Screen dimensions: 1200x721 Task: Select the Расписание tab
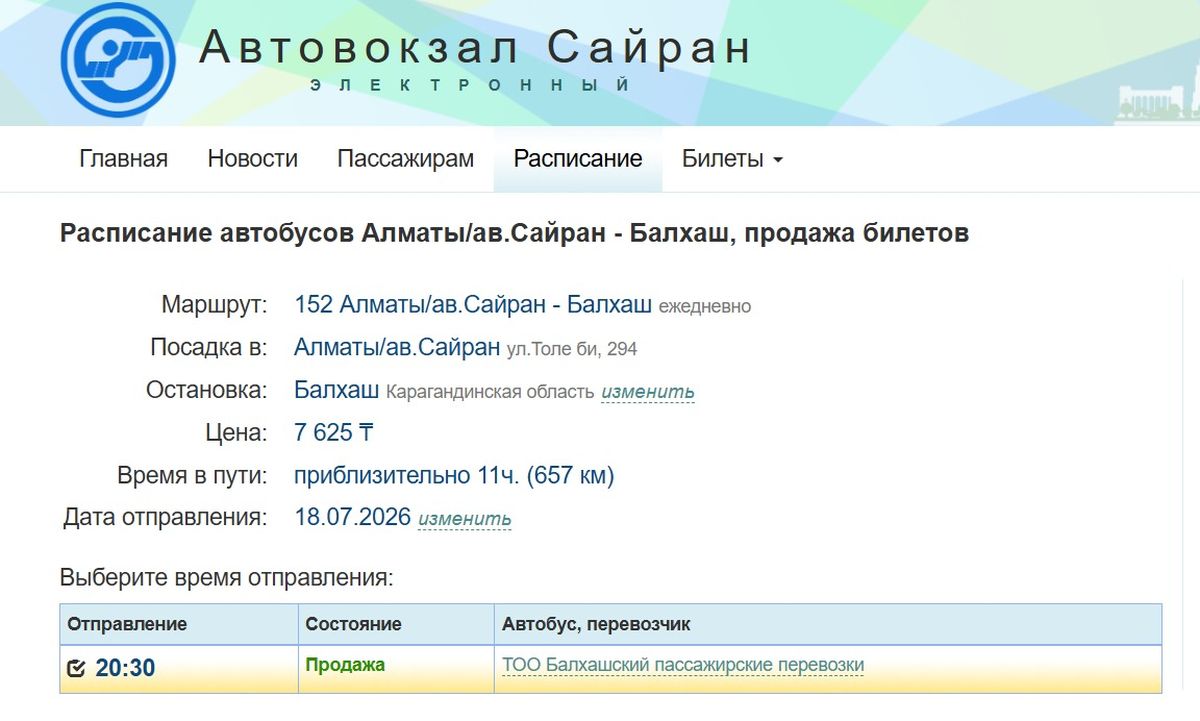[578, 159]
